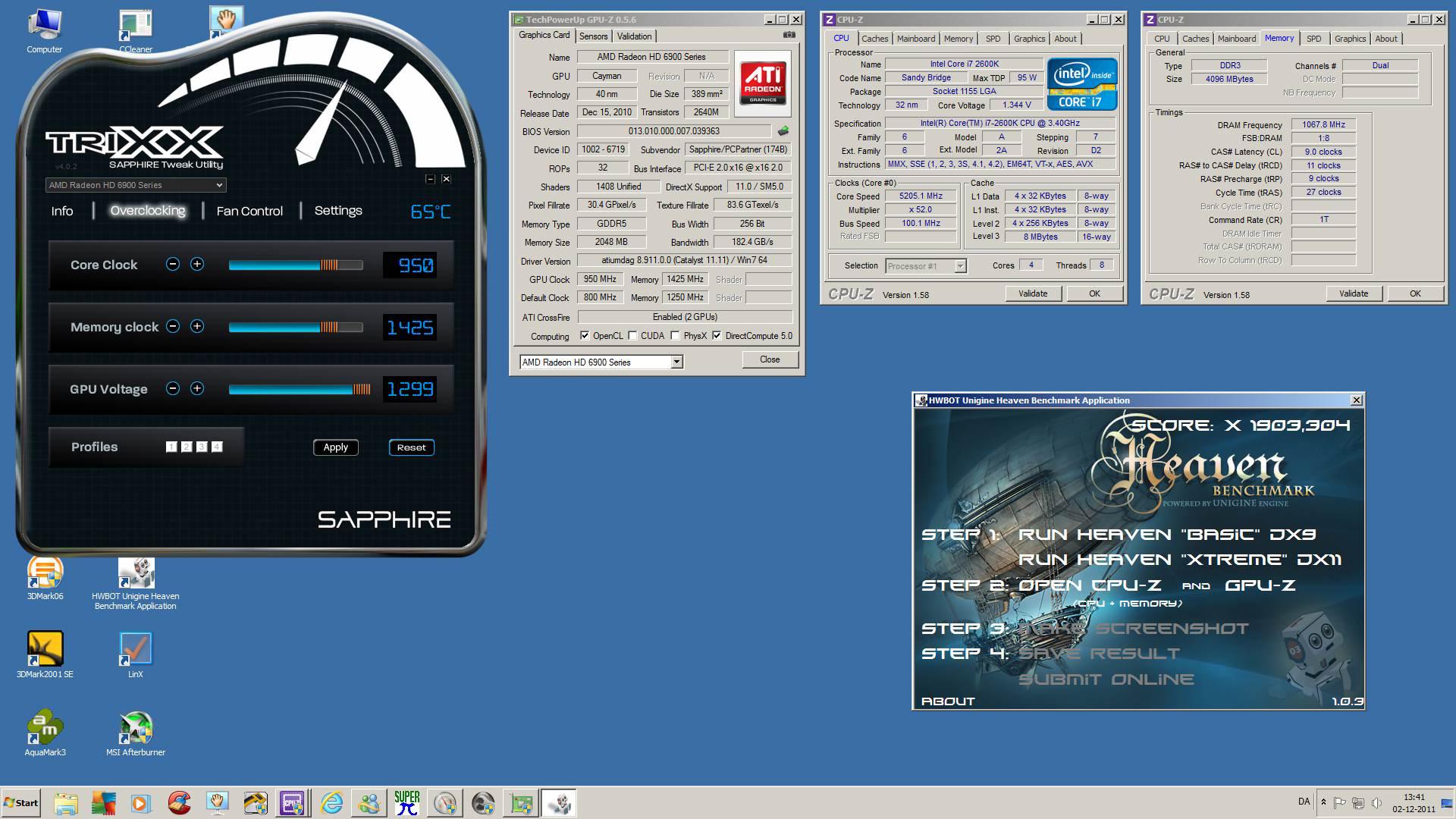Open the 3DMark06 desktop shortcut
Image resolution: width=1456 pixels, height=819 pixels.
point(45,579)
